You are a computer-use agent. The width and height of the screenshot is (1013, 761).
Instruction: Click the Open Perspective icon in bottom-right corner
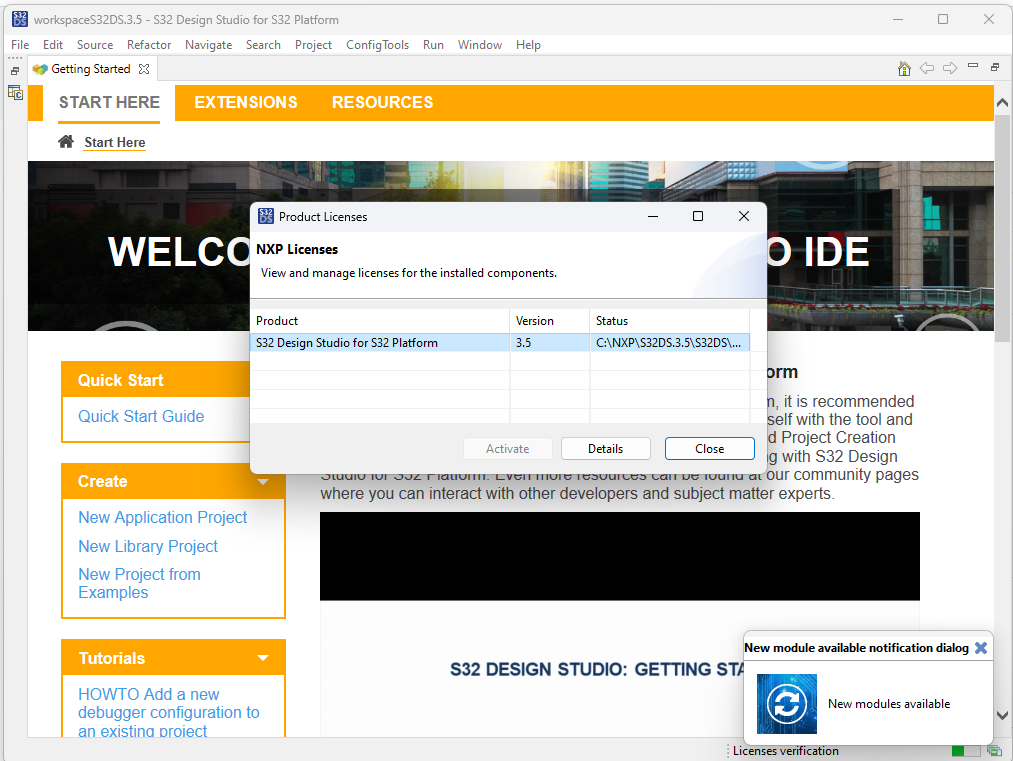point(994,750)
